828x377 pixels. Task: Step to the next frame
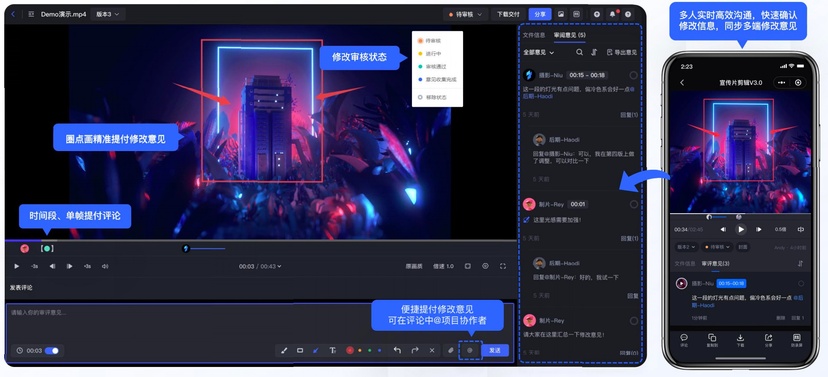(x=69, y=267)
